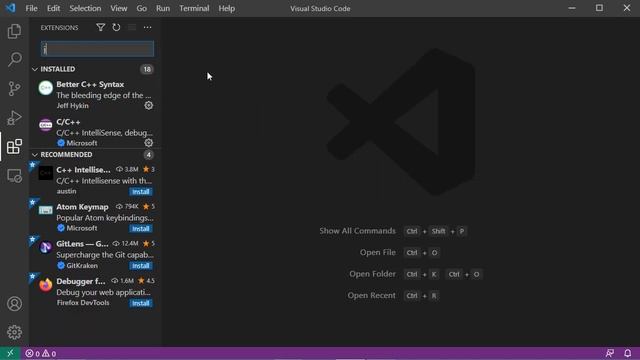640x360 pixels.
Task: Open the Go menu
Action: coord(141,8)
